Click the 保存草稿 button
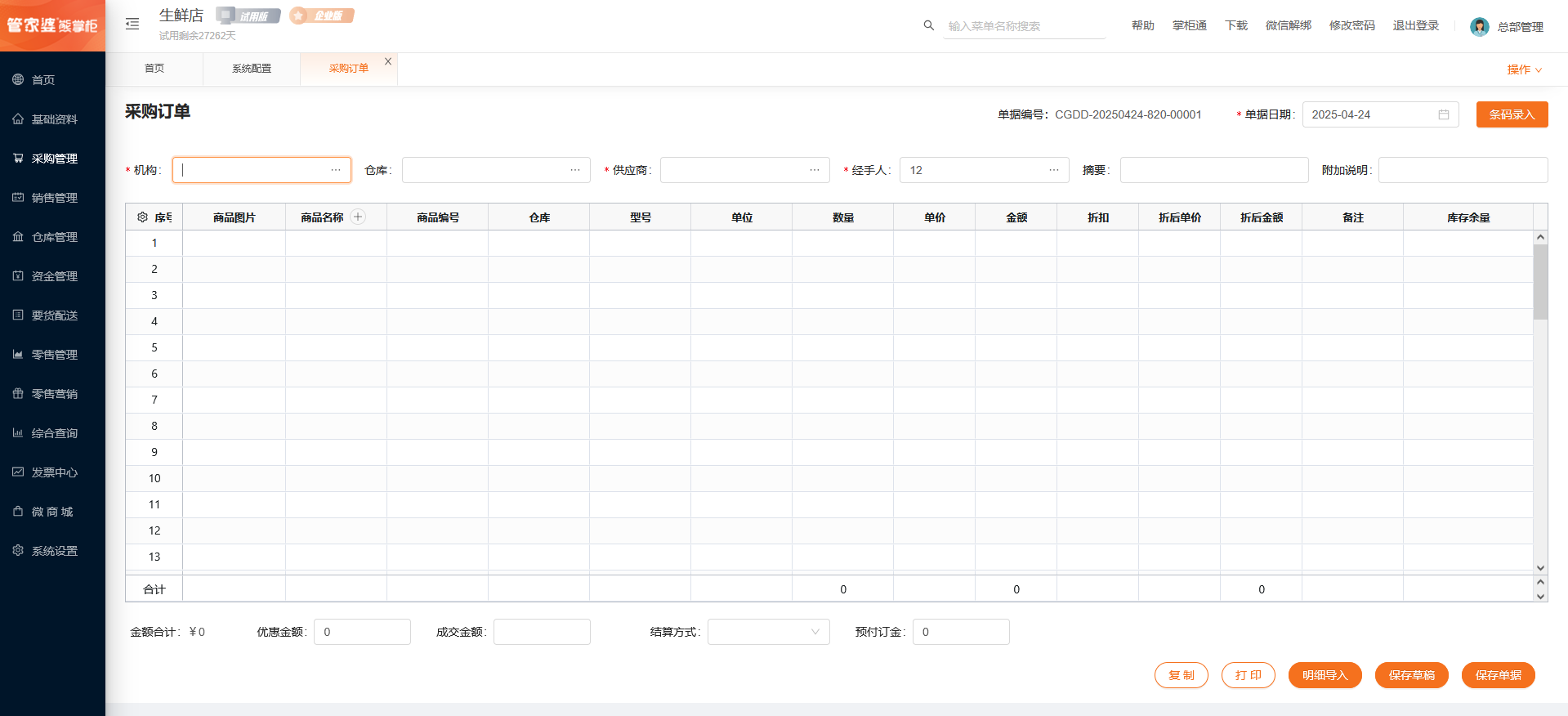 coord(1412,675)
